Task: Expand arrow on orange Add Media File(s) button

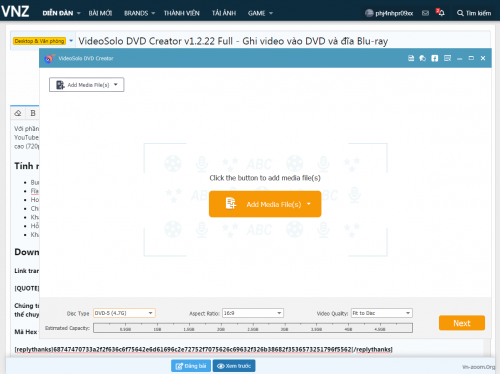Action: [x=309, y=204]
